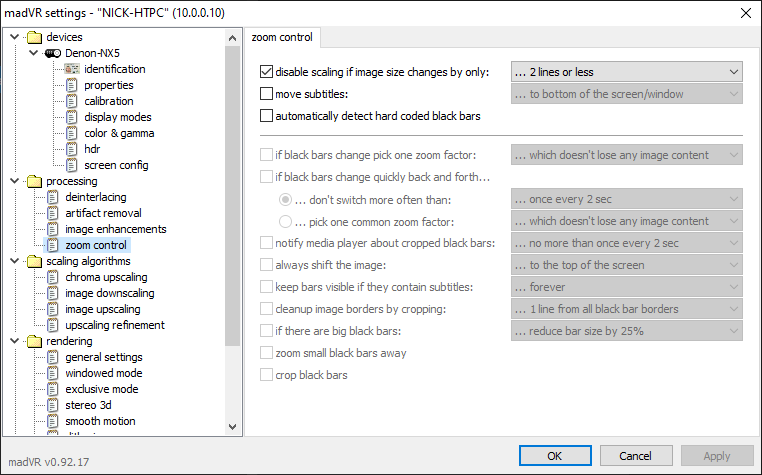Screen dimensions: 762x475
Task: Click the Denon-NX5 projector device icon
Action: click(54, 53)
